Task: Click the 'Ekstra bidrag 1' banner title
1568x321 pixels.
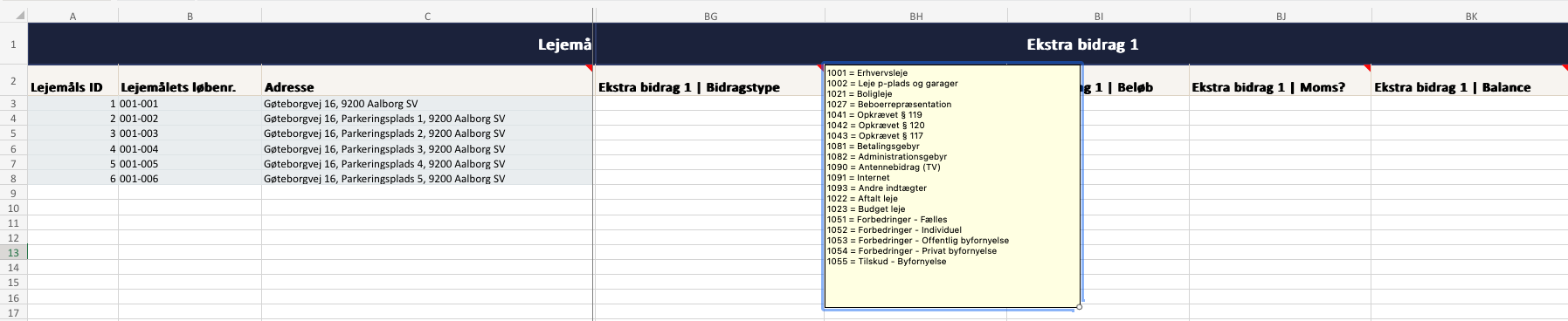Action: click(x=1082, y=44)
